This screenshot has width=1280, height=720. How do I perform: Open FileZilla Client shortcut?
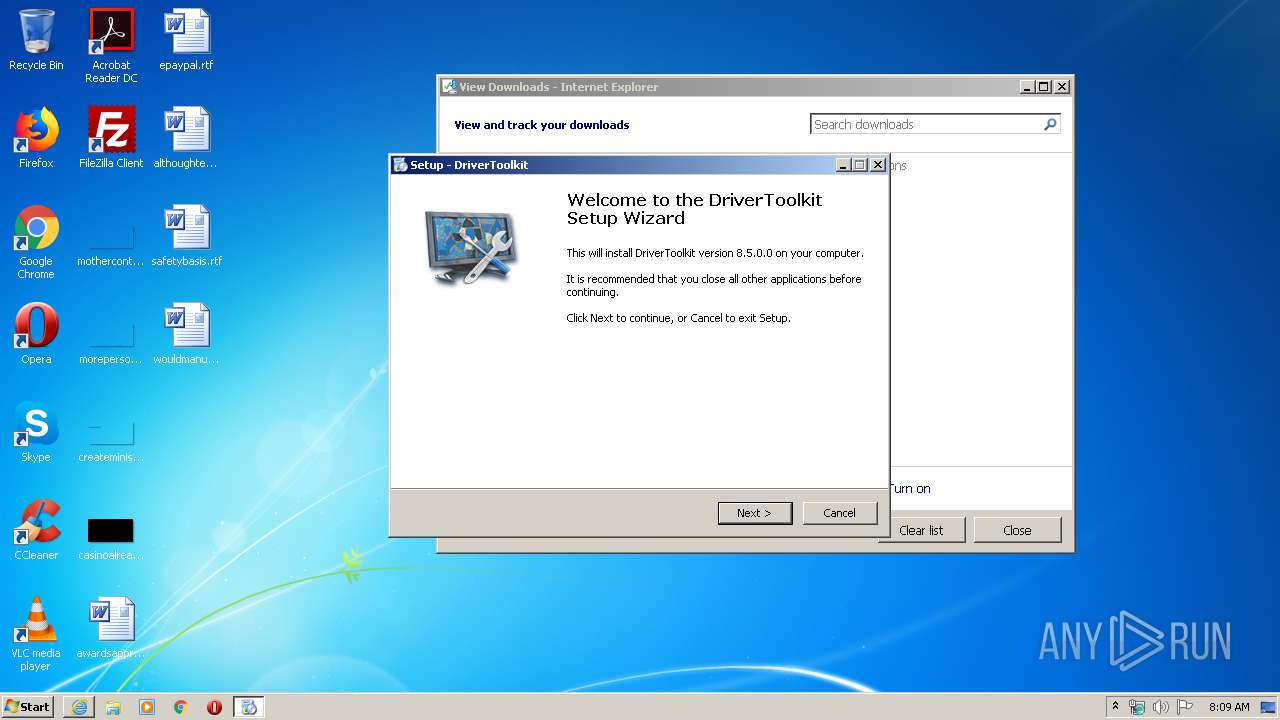tap(111, 138)
